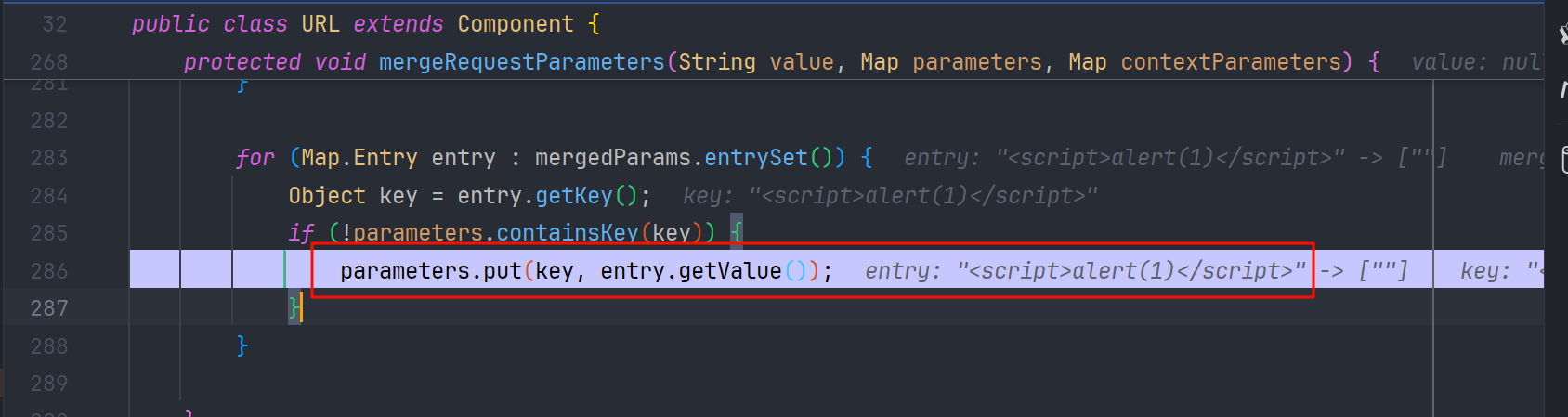Viewport: 1568px width, 417px height.
Task: Click line number 32 in sticky header
Action: [56, 24]
